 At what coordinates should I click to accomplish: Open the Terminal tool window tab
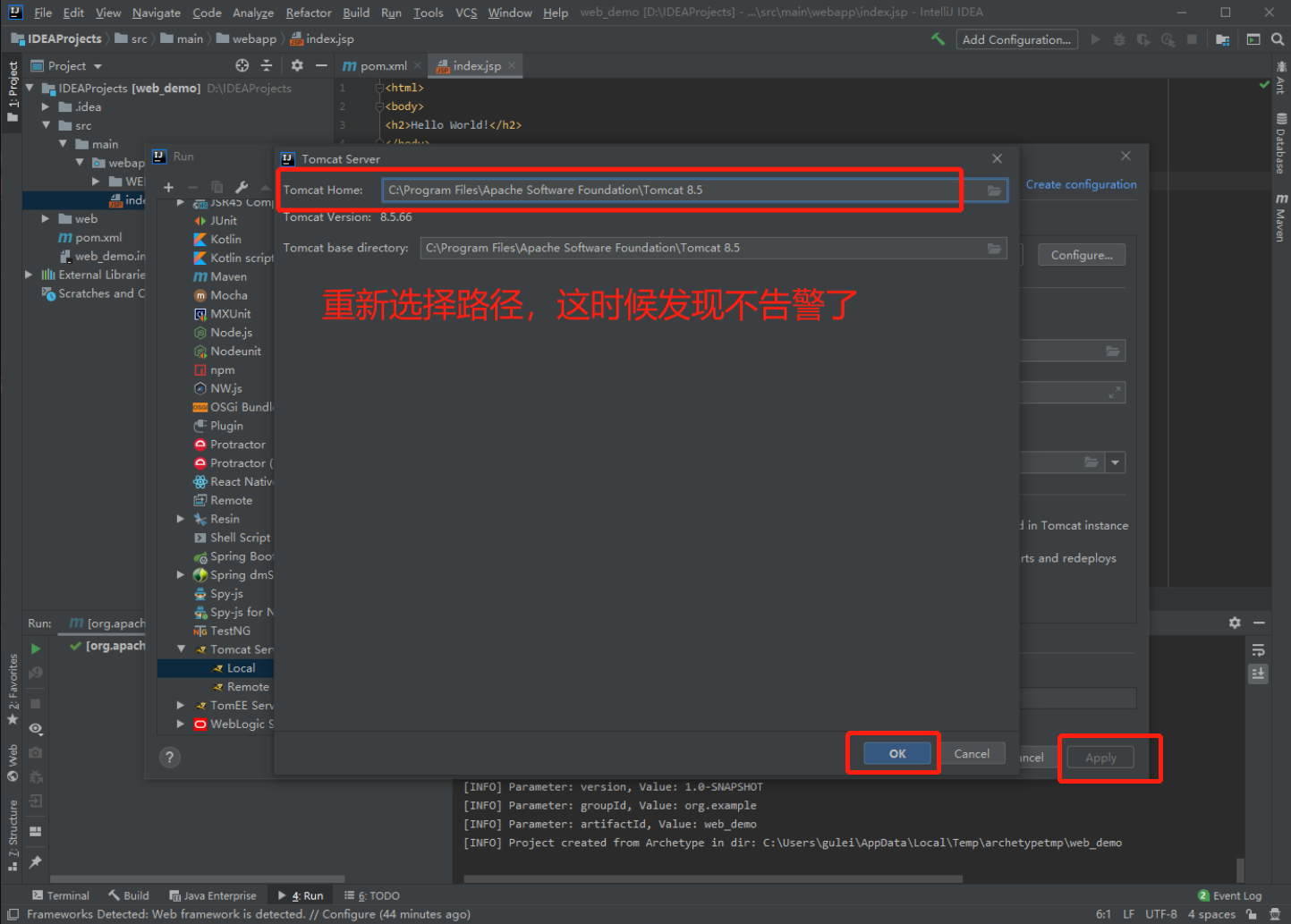click(x=61, y=895)
